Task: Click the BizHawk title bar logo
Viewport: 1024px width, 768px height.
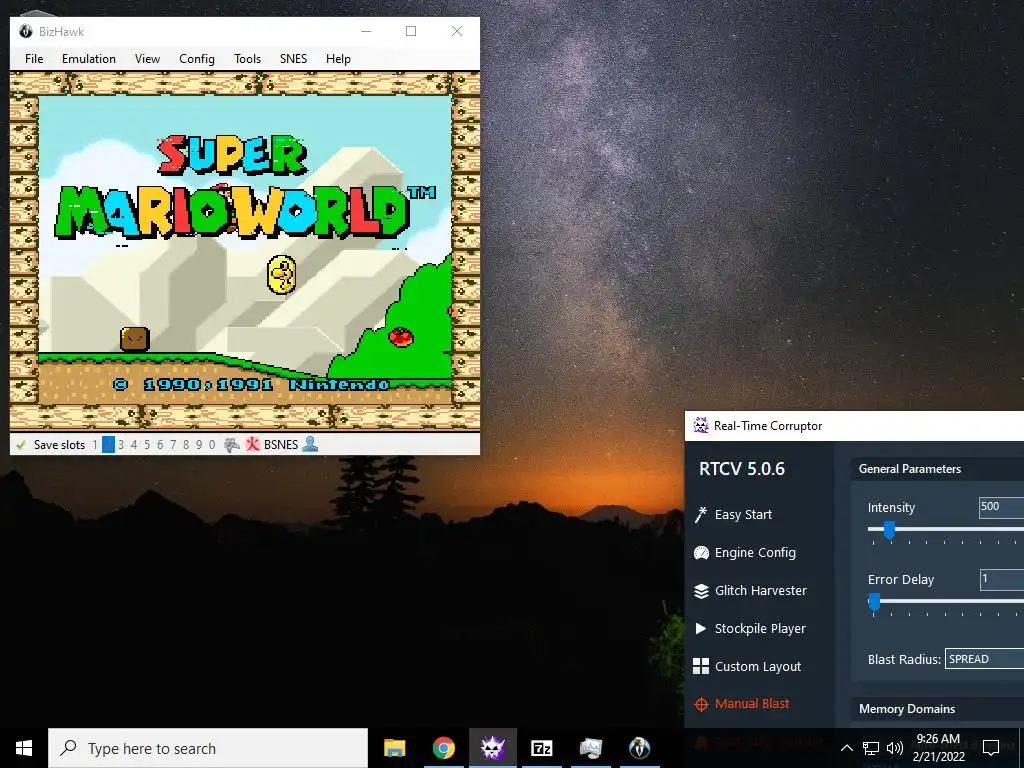Action: pos(25,31)
